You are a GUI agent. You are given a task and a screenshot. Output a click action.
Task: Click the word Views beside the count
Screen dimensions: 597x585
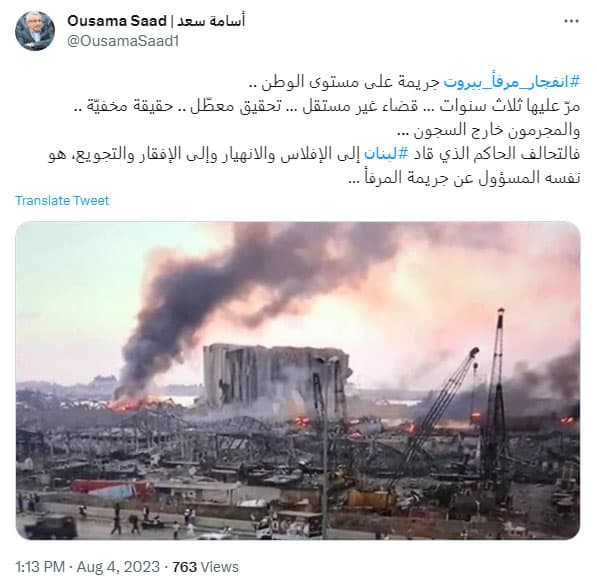tap(219, 567)
